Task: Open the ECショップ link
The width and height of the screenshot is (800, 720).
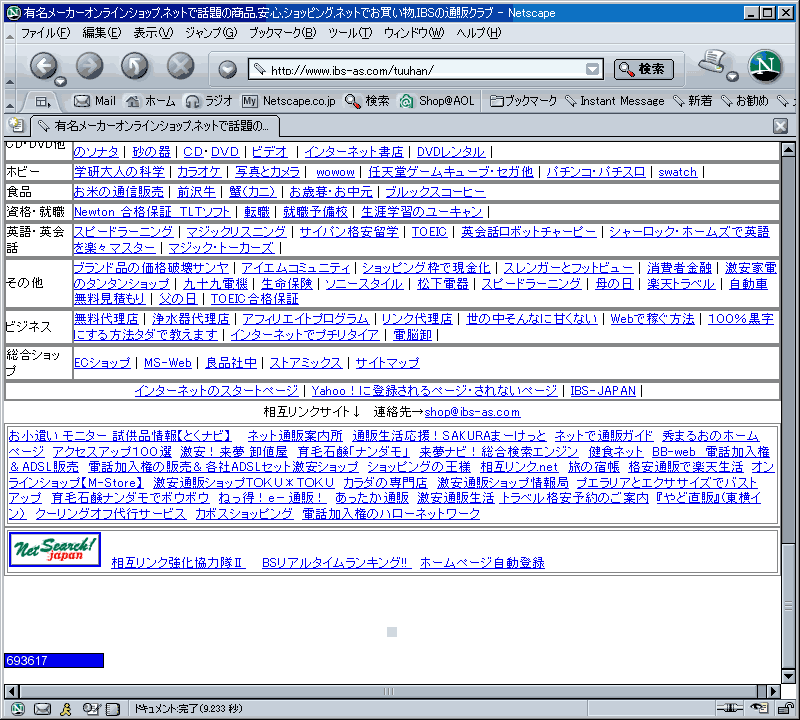Action: pos(102,363)
